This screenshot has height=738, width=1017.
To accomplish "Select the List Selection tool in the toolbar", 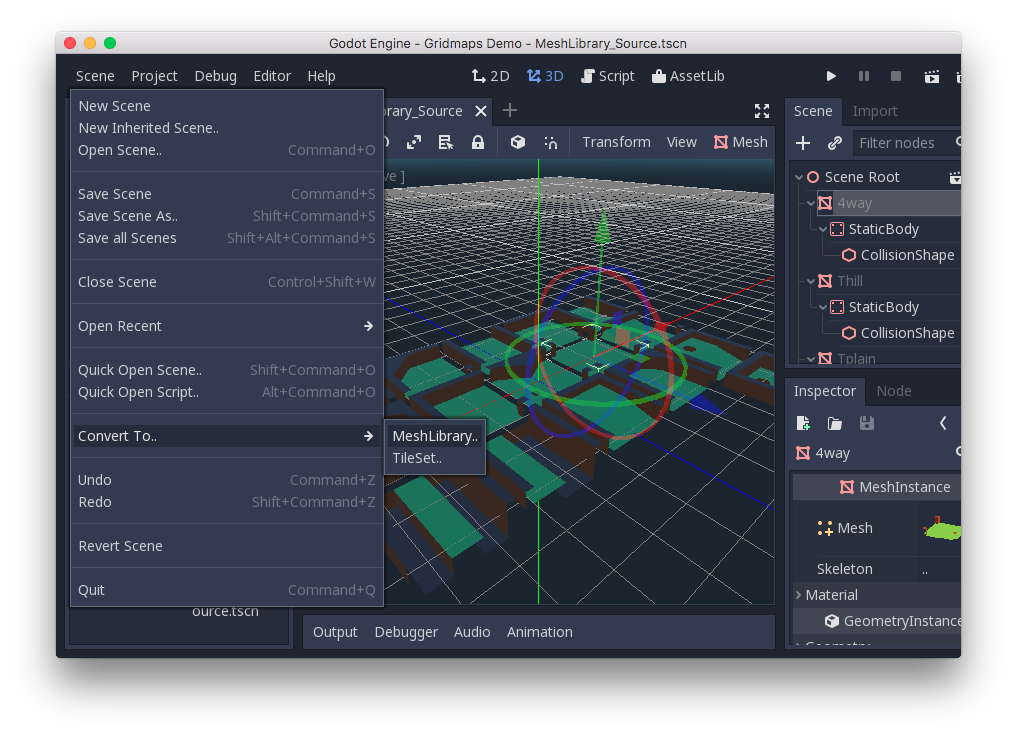I will (x=444, y=142).
